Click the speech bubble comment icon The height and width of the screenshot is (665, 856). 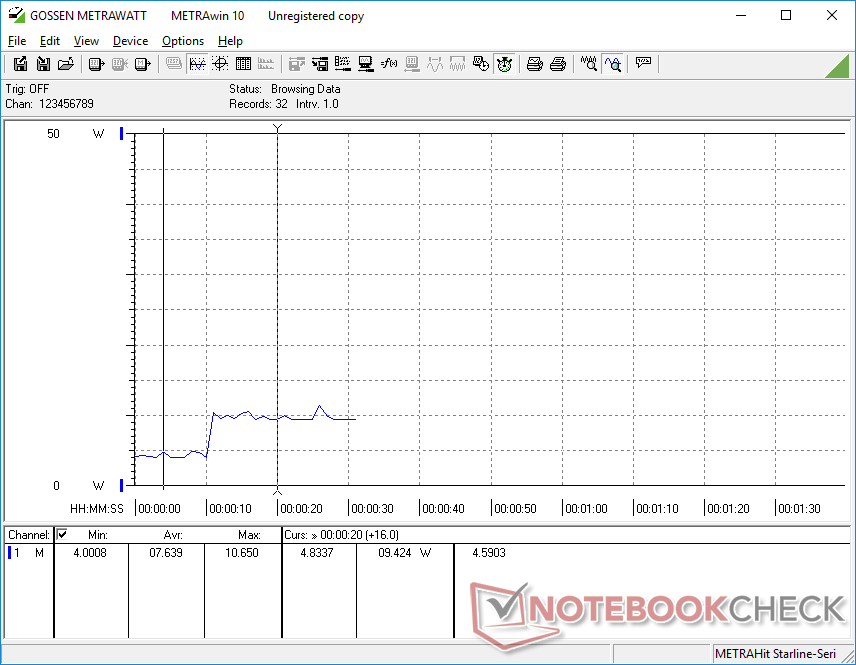click(643, 63)
